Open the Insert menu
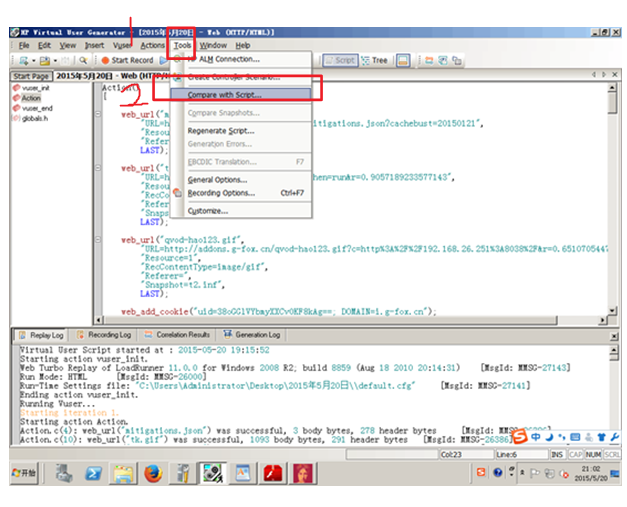 coord(94,46)
